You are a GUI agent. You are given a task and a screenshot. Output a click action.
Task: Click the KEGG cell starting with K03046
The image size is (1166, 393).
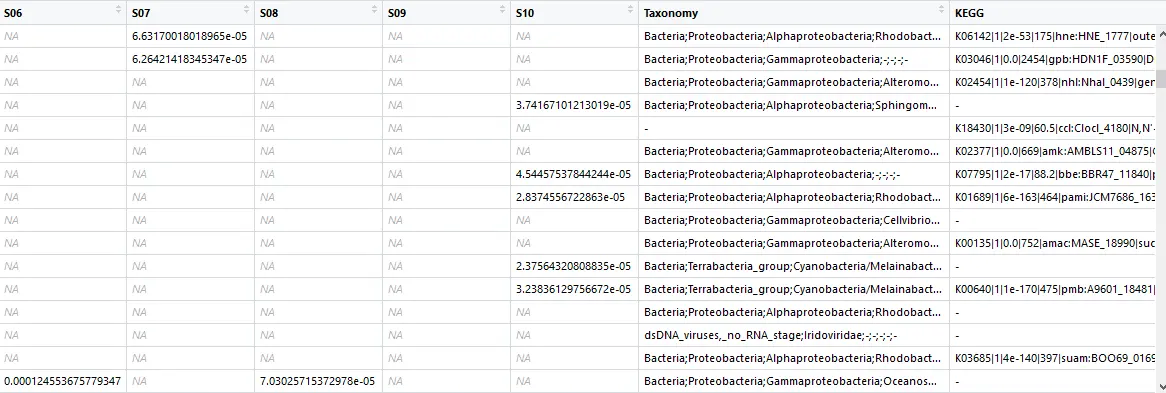pyautogui.click(x=1054, y=59)
